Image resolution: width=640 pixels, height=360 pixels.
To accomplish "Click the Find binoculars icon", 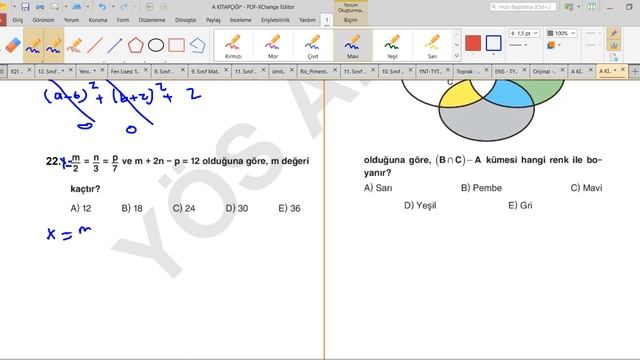I will tap(76, 7).
